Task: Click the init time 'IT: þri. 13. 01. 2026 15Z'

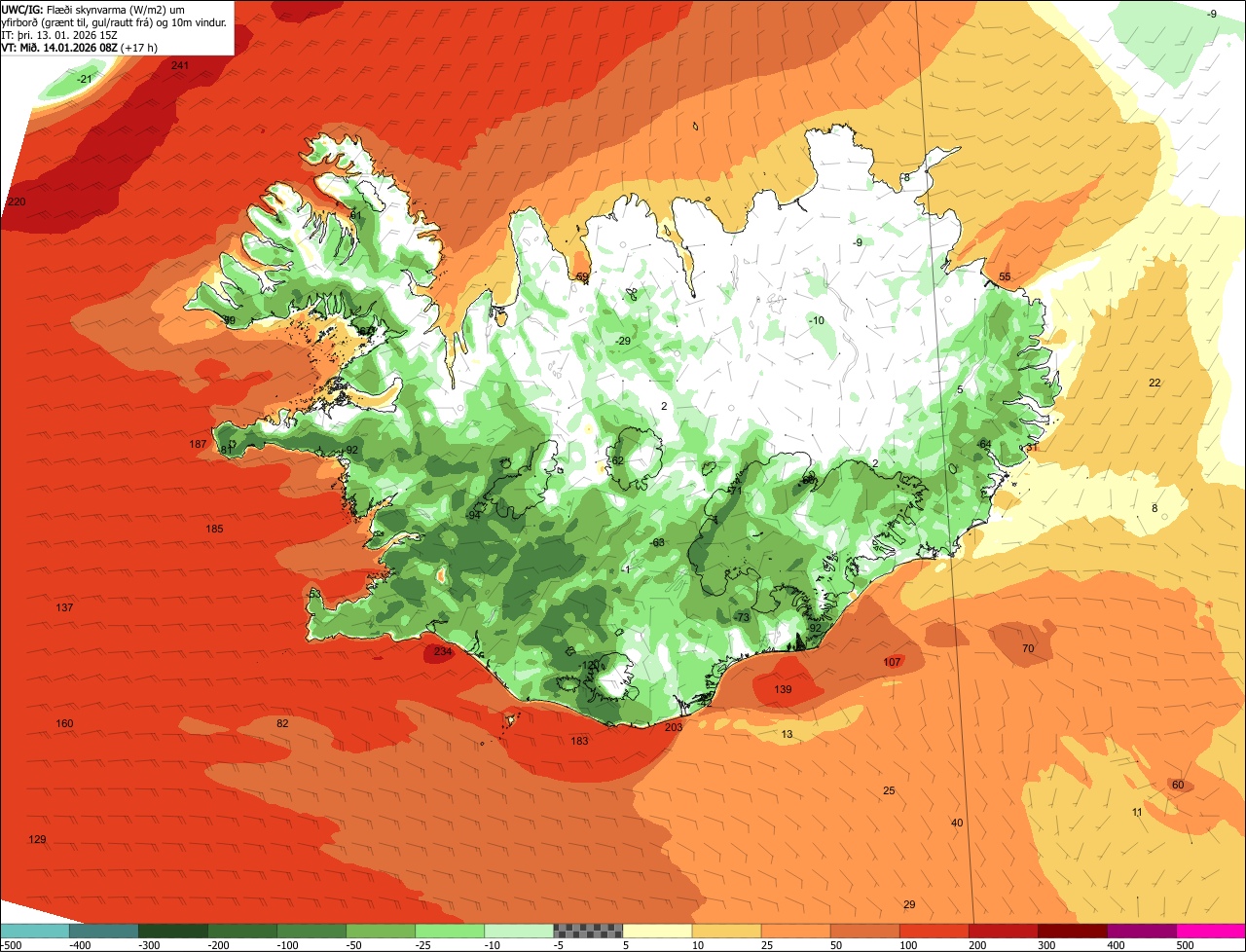Action: 59,34
